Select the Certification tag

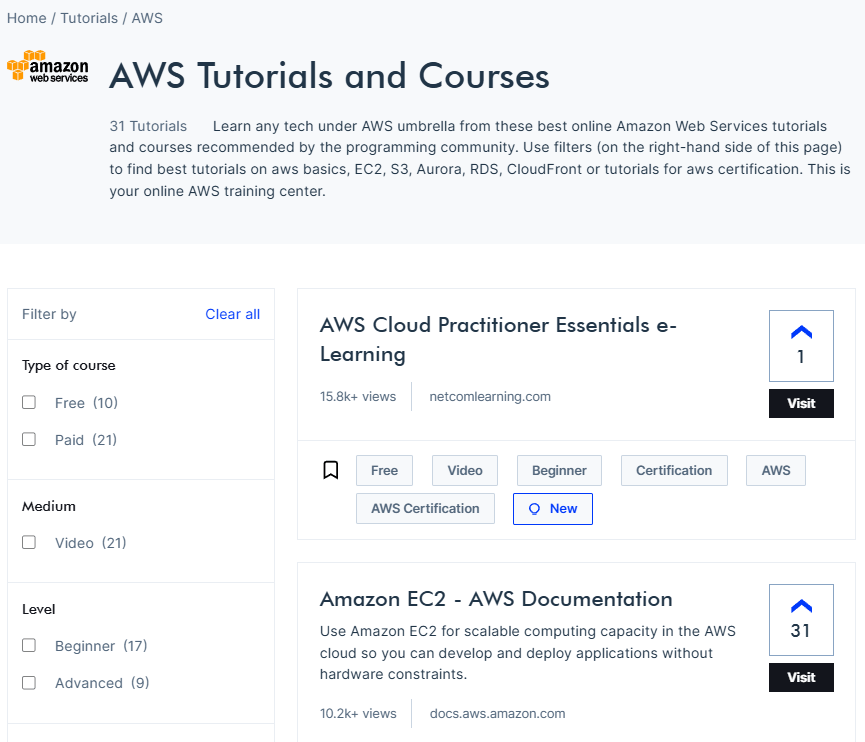tap(674, 471)
